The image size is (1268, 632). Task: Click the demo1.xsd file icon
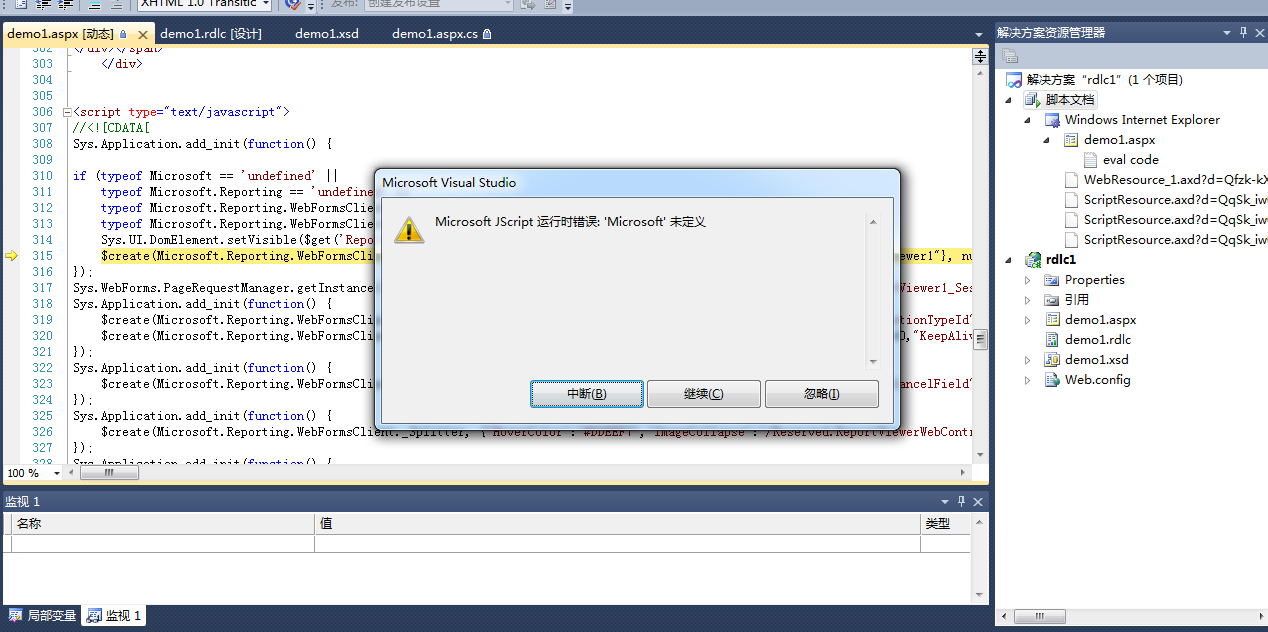(x=1052, y=359)
